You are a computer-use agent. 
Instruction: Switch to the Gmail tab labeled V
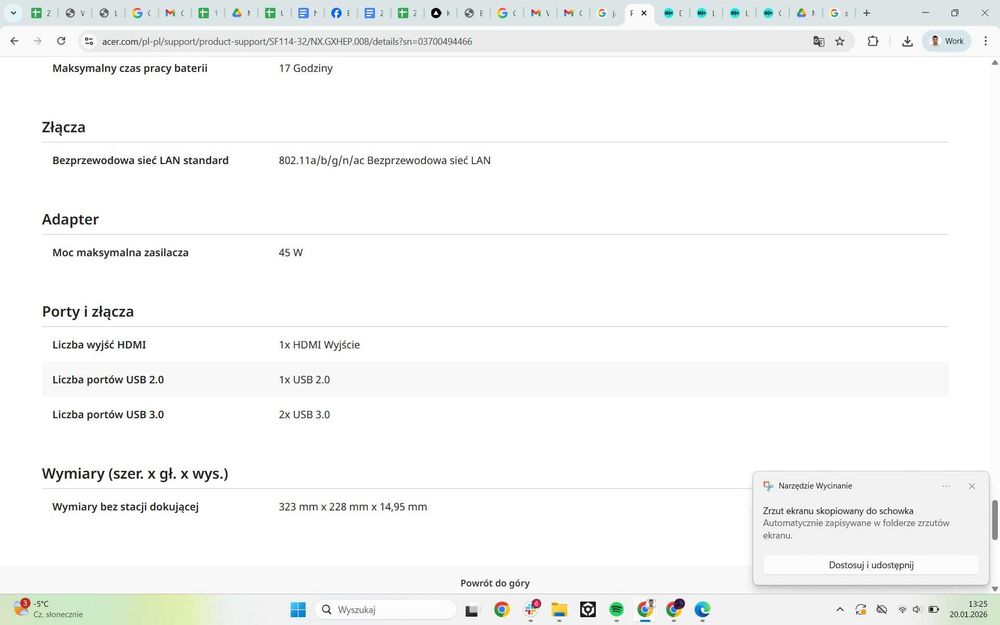tap(540, 13)
